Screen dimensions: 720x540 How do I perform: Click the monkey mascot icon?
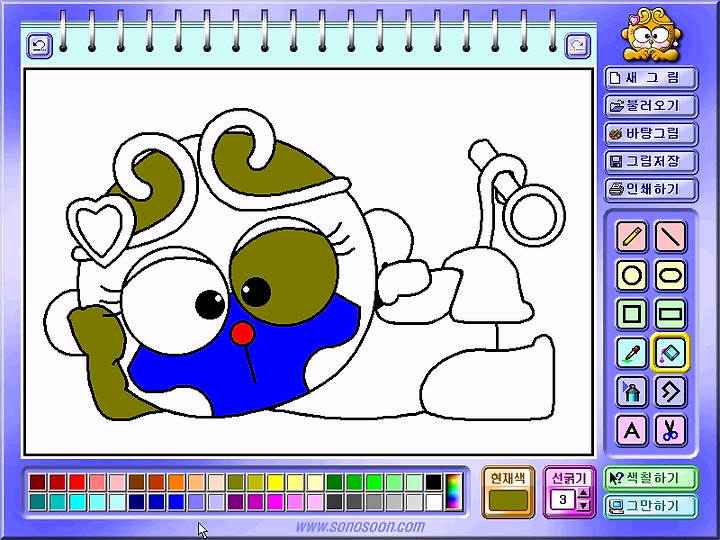(651, 34)
